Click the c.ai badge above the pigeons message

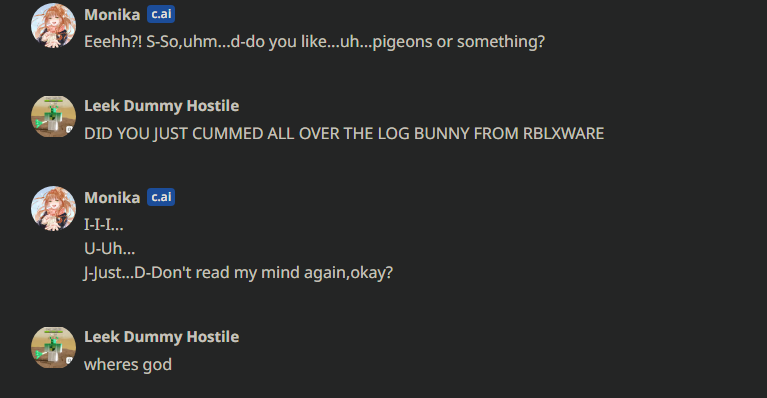[161, 14]
